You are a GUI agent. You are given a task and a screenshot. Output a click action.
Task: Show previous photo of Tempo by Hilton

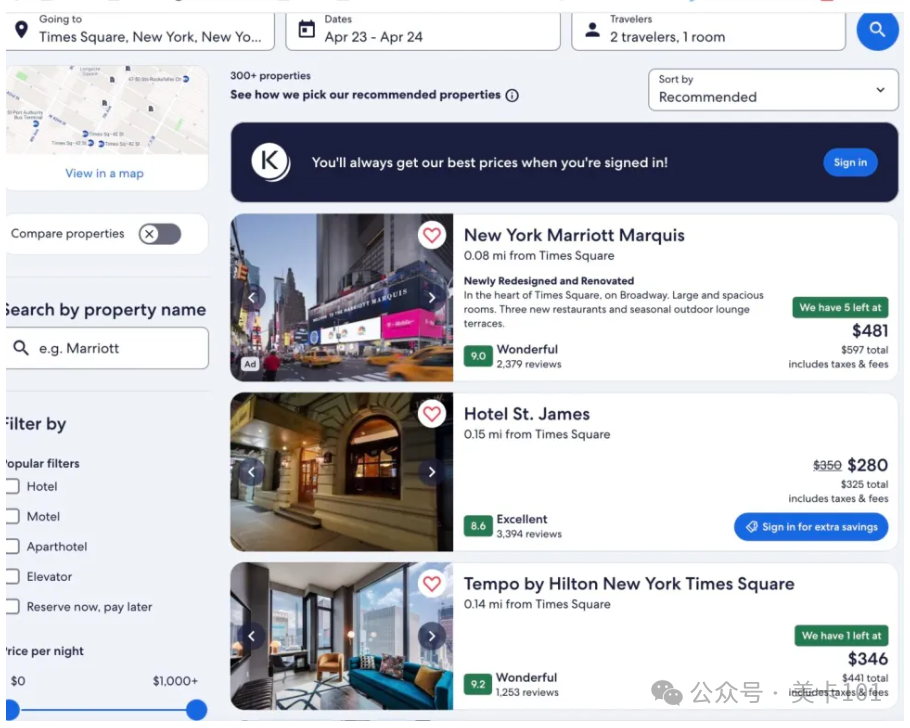pos(251,636)
